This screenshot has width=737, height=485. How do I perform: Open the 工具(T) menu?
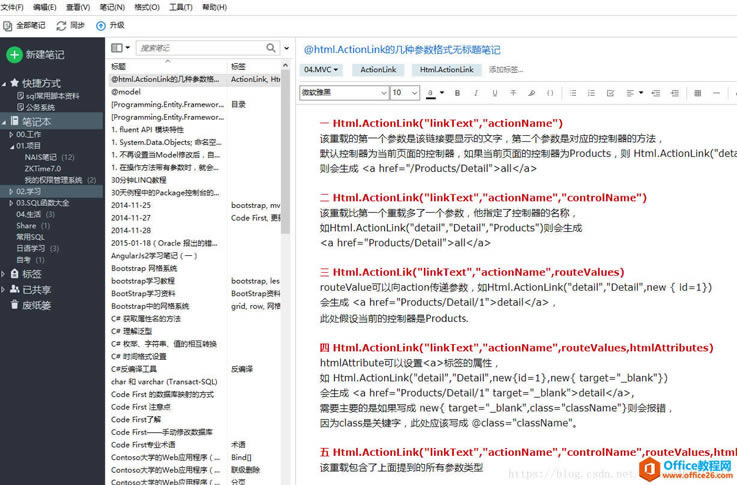coord(181,7)
